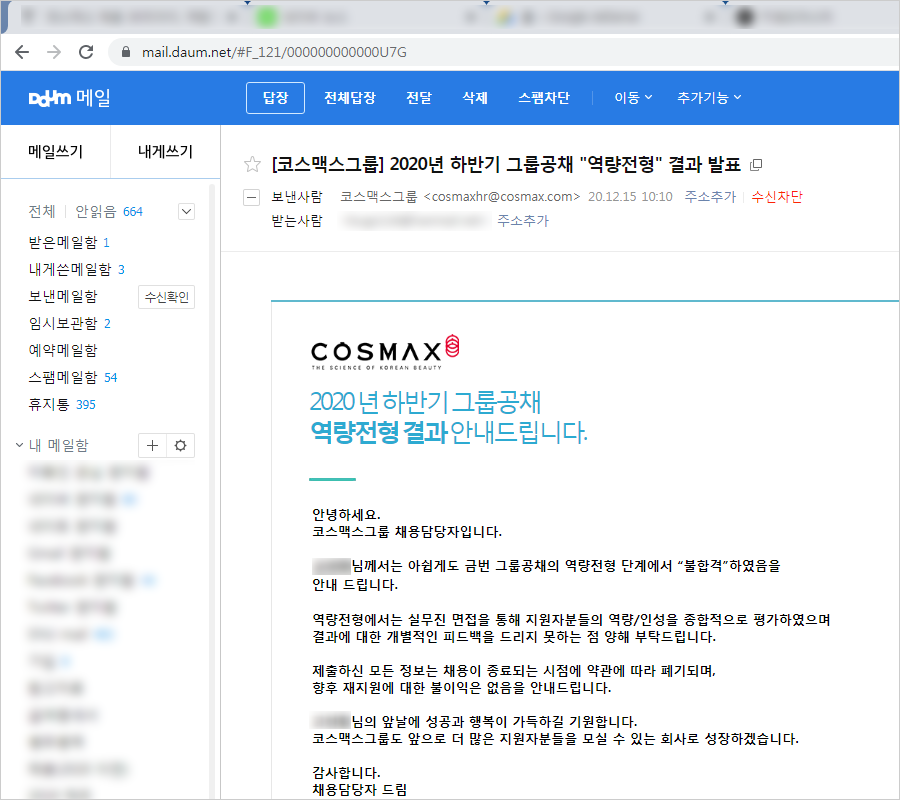Star this email with star icon
This screenshot has height=800, width=900.
252,165
